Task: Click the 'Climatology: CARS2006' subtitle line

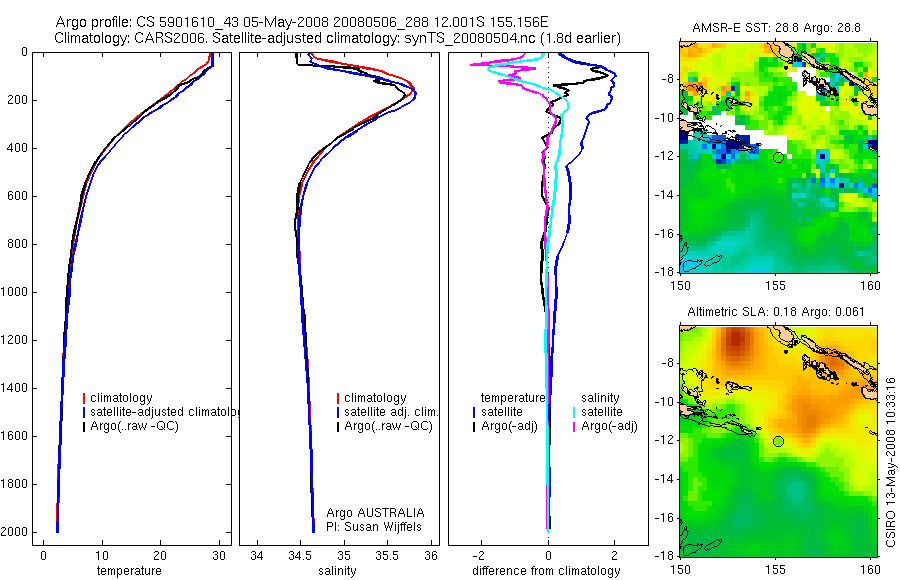Action: click(338, 38)
